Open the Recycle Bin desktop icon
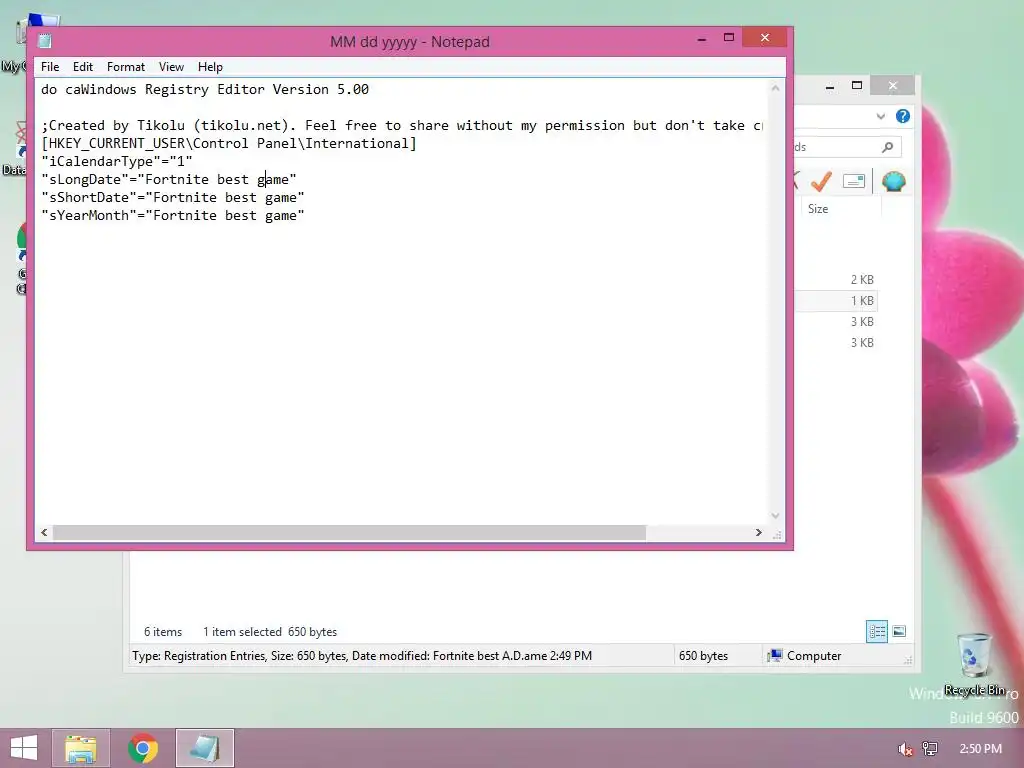Viewport: 1024px width, 768px height. pyautogui.click(x=974, y=663)
